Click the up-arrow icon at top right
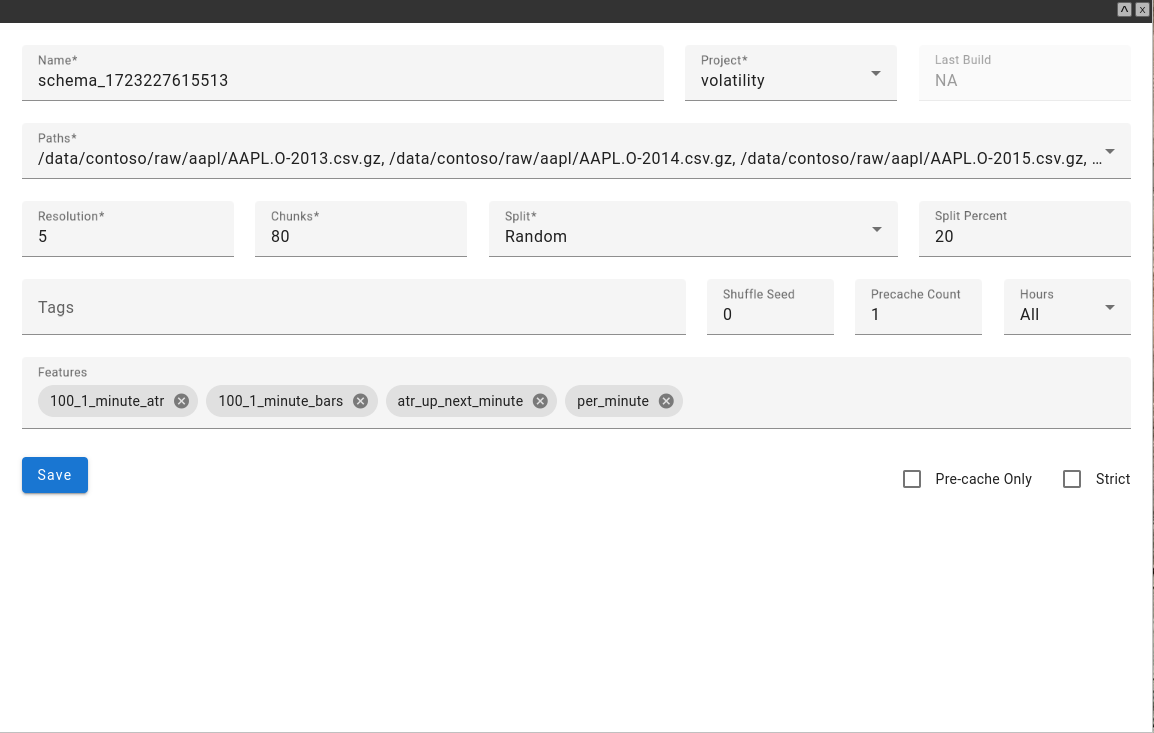Viewport: 1154px width, 733px height. [x=1124, y=9]
